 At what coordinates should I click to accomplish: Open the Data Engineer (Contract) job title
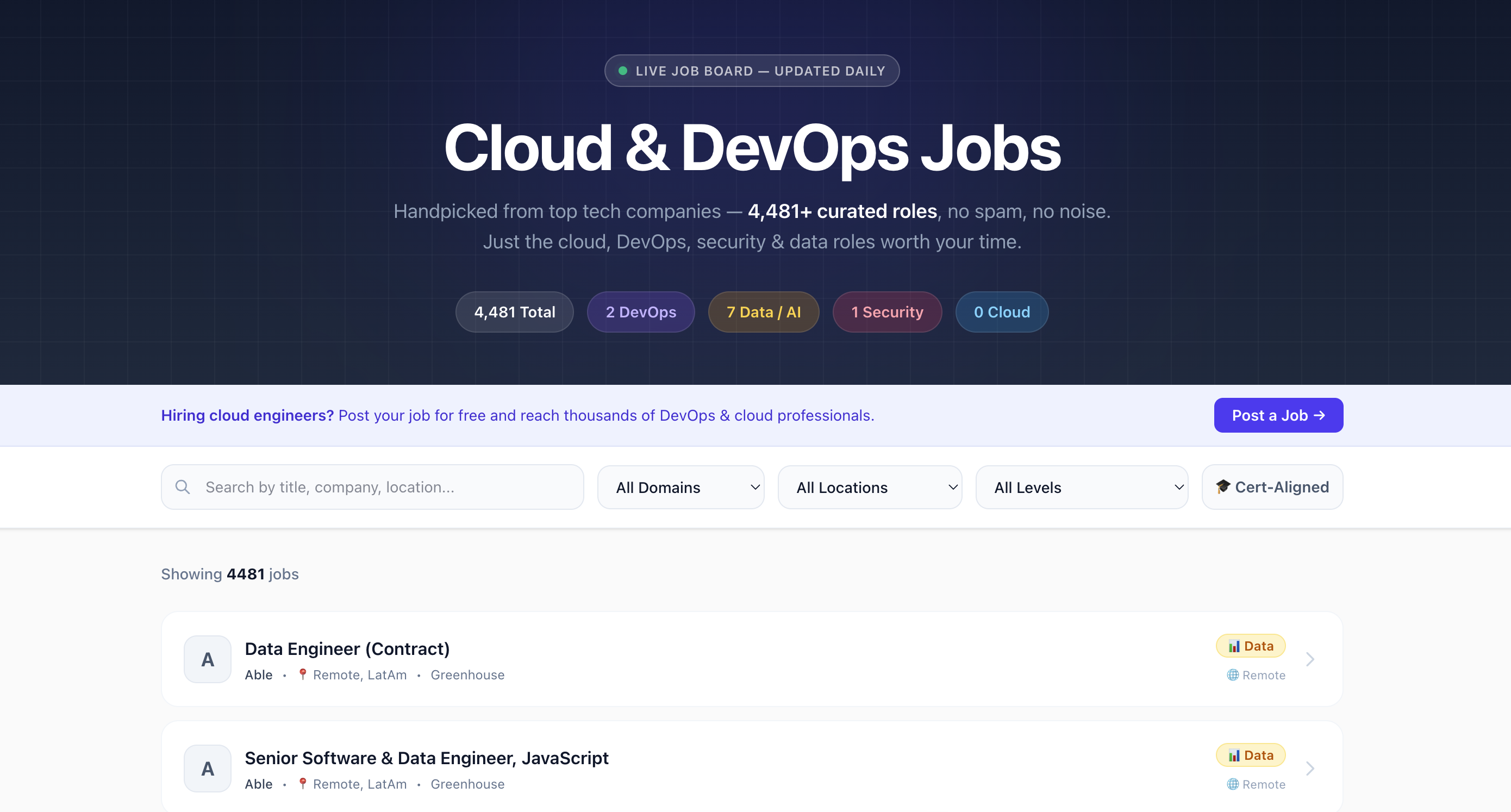pos(347,649)
